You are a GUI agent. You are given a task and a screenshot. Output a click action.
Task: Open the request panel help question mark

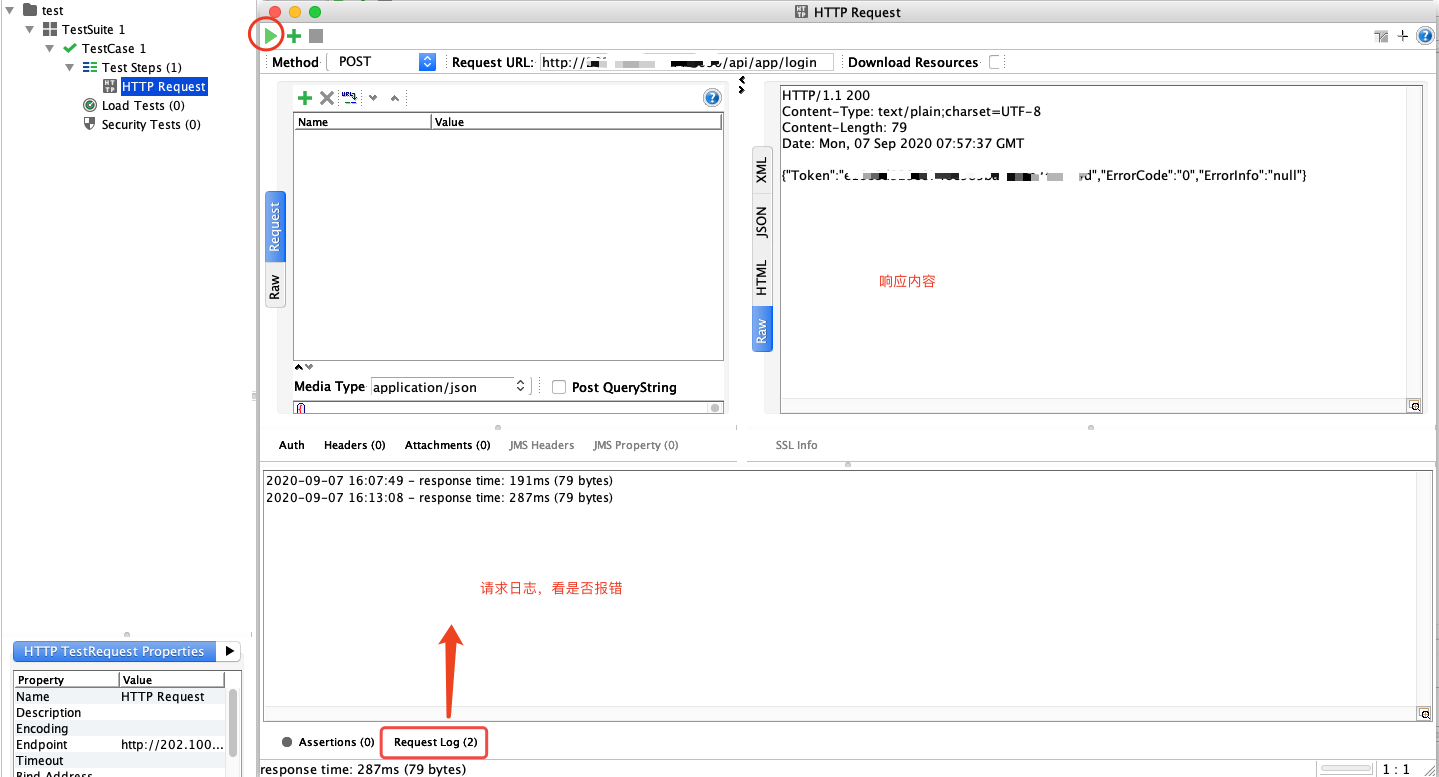711,97
